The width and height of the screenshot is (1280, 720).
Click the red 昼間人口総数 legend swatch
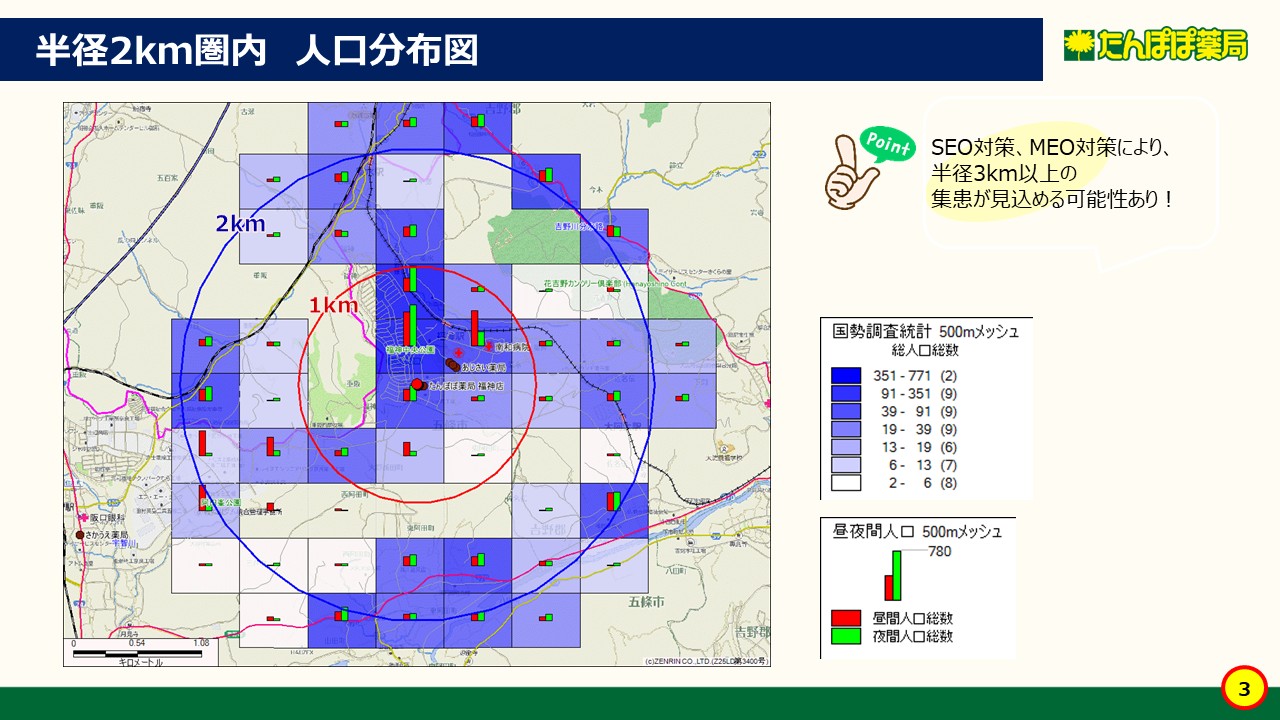845,618
